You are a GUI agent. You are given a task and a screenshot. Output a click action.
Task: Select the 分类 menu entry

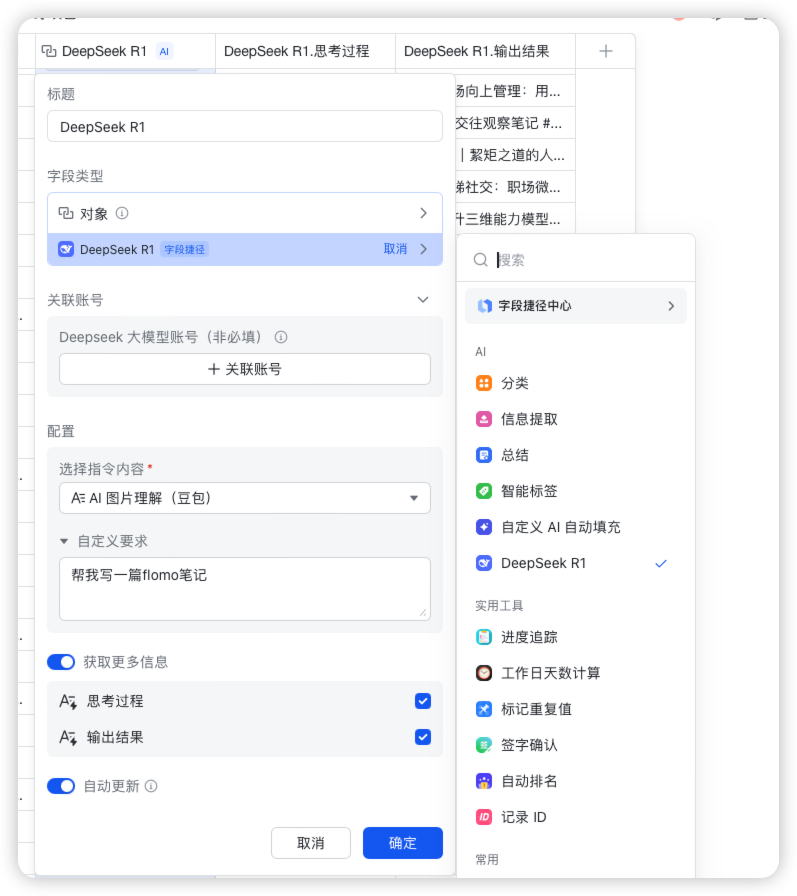576,383
